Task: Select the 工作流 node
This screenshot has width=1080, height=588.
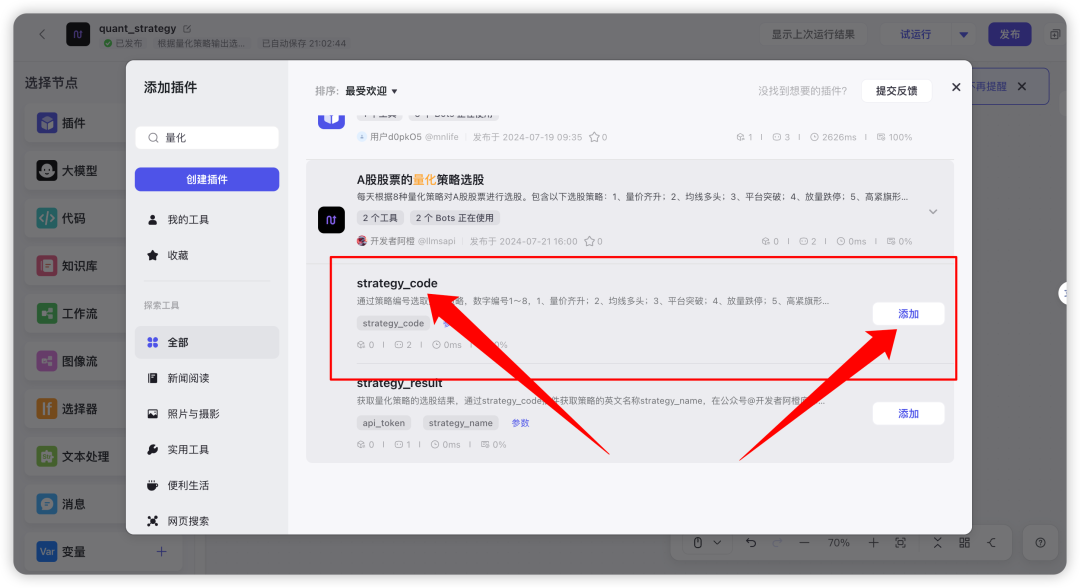Action: (76, 313)
